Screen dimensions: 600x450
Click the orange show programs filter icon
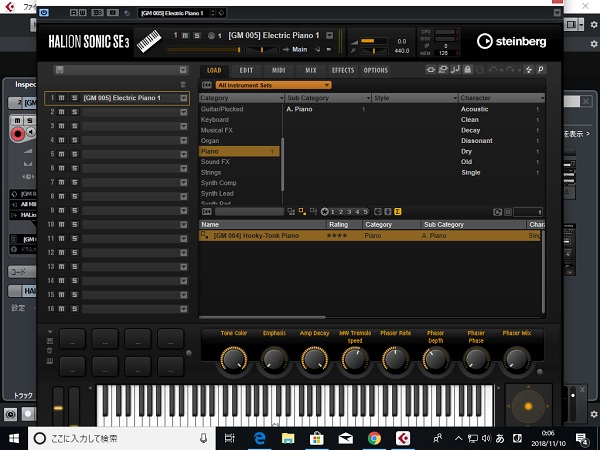pos(302,212)
